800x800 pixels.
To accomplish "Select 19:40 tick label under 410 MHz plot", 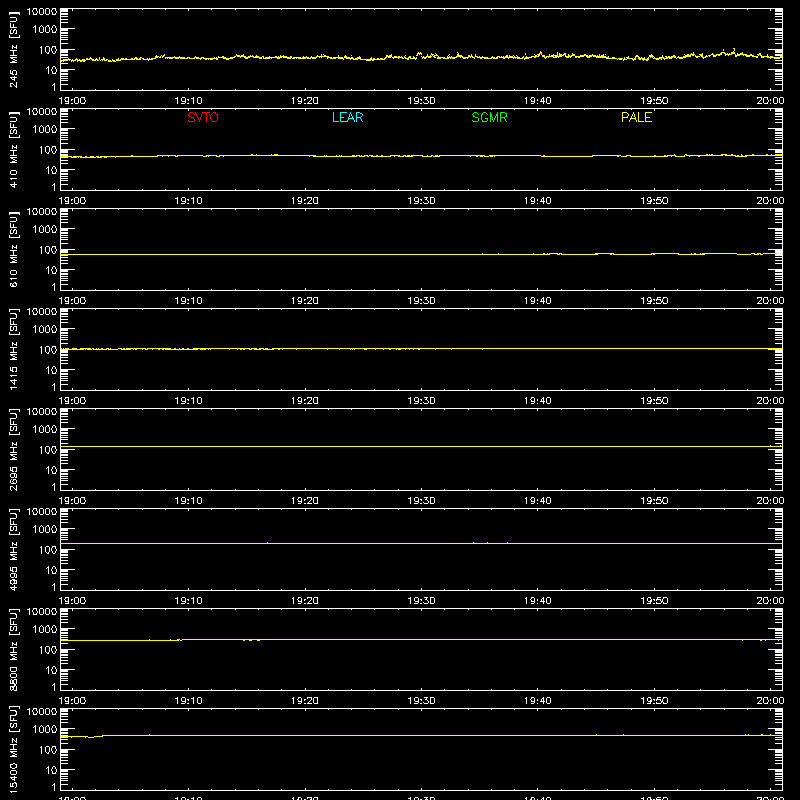I will (538, 201).
